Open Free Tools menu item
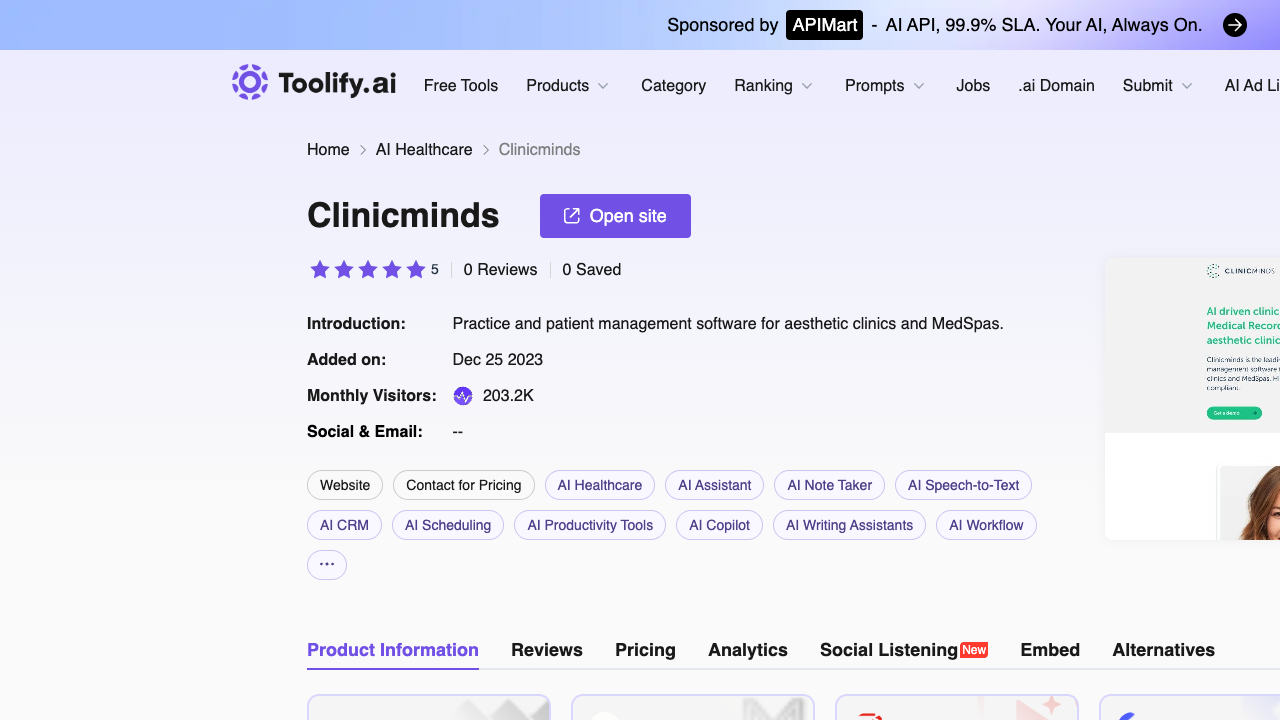 (x=461, y=86)
